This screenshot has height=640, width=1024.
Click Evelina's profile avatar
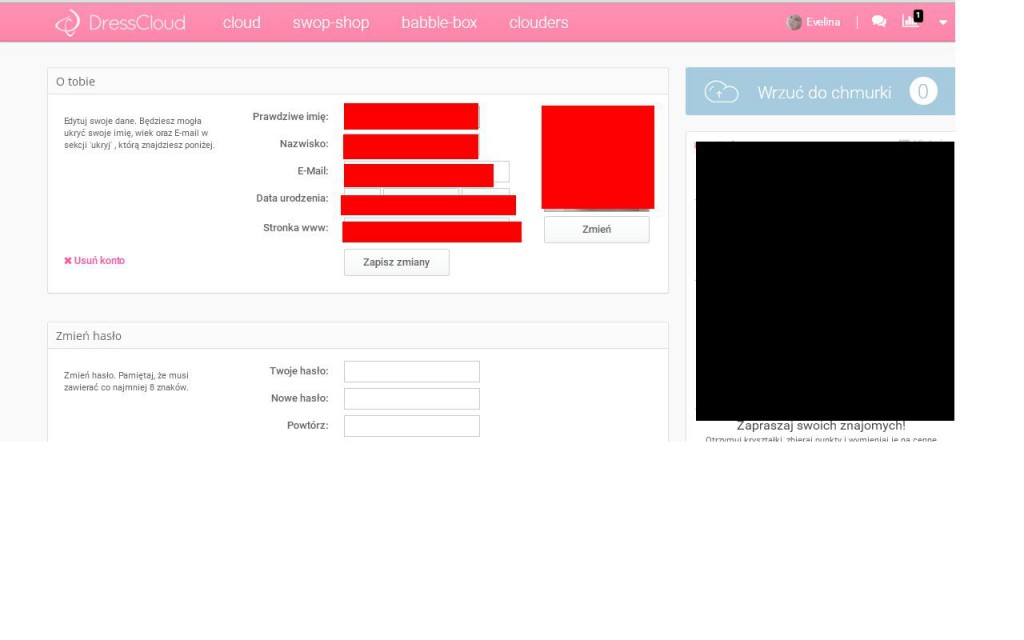tap(795, 22)
